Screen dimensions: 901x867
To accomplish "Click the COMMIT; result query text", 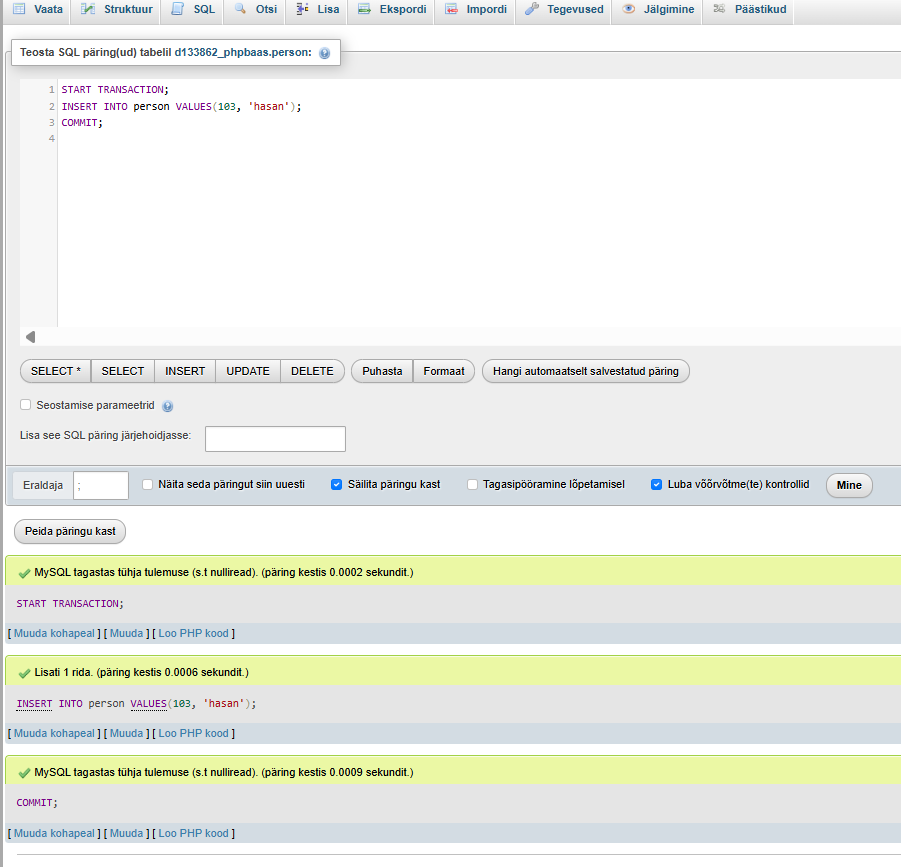I will coord(37,803).
